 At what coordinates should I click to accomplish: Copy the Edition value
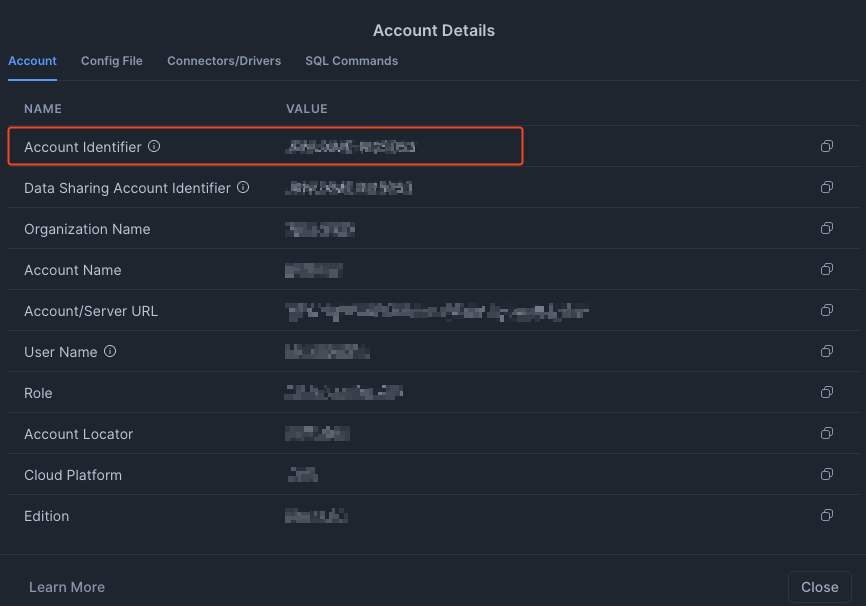(827, 516)
